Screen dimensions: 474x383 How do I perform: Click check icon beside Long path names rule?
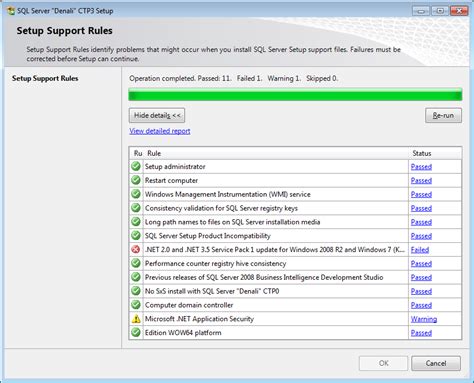pyautogui.click(x=136, y=222)
